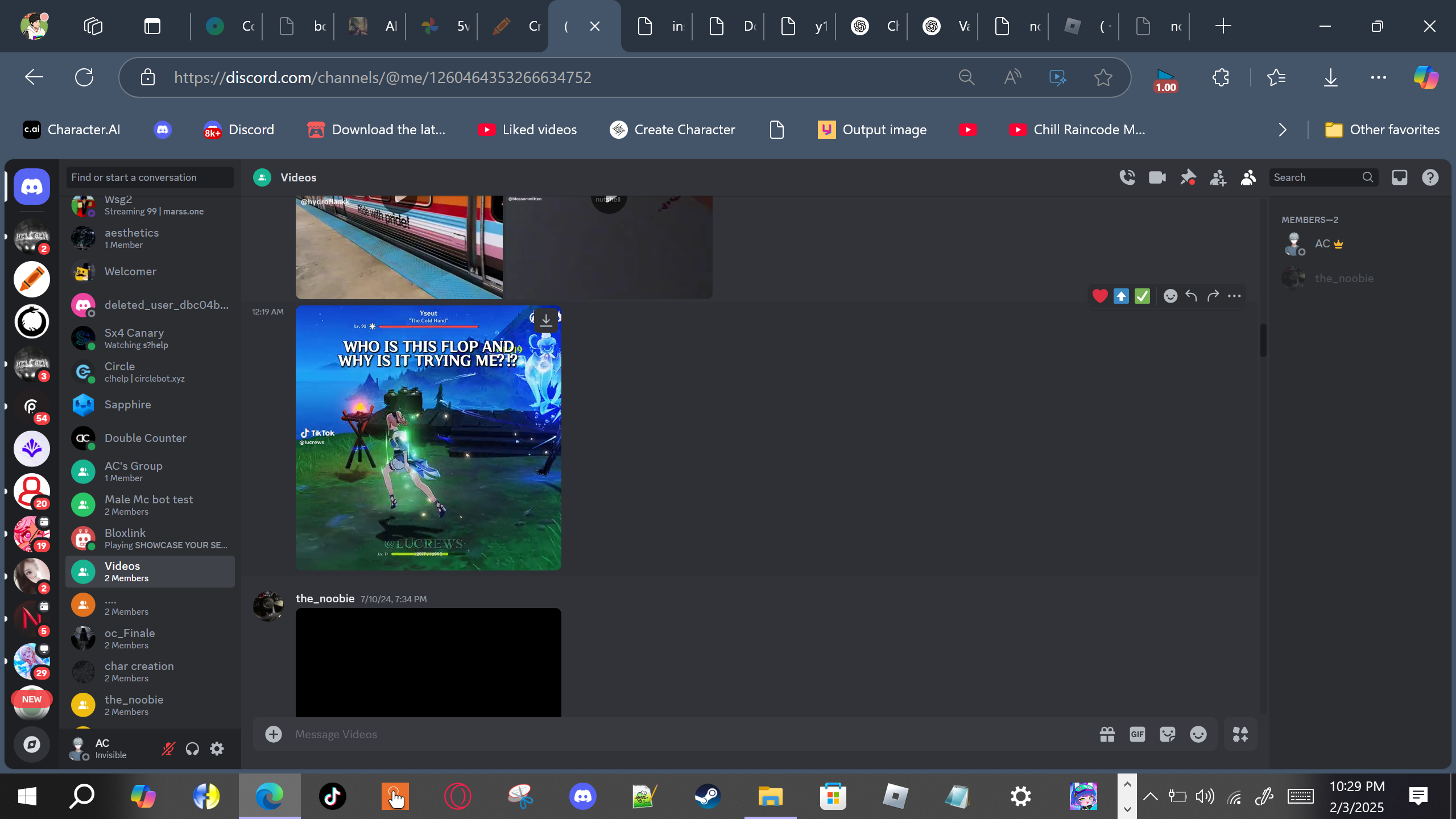
Task: Open the volume control in system tray
Action: 1205,796
